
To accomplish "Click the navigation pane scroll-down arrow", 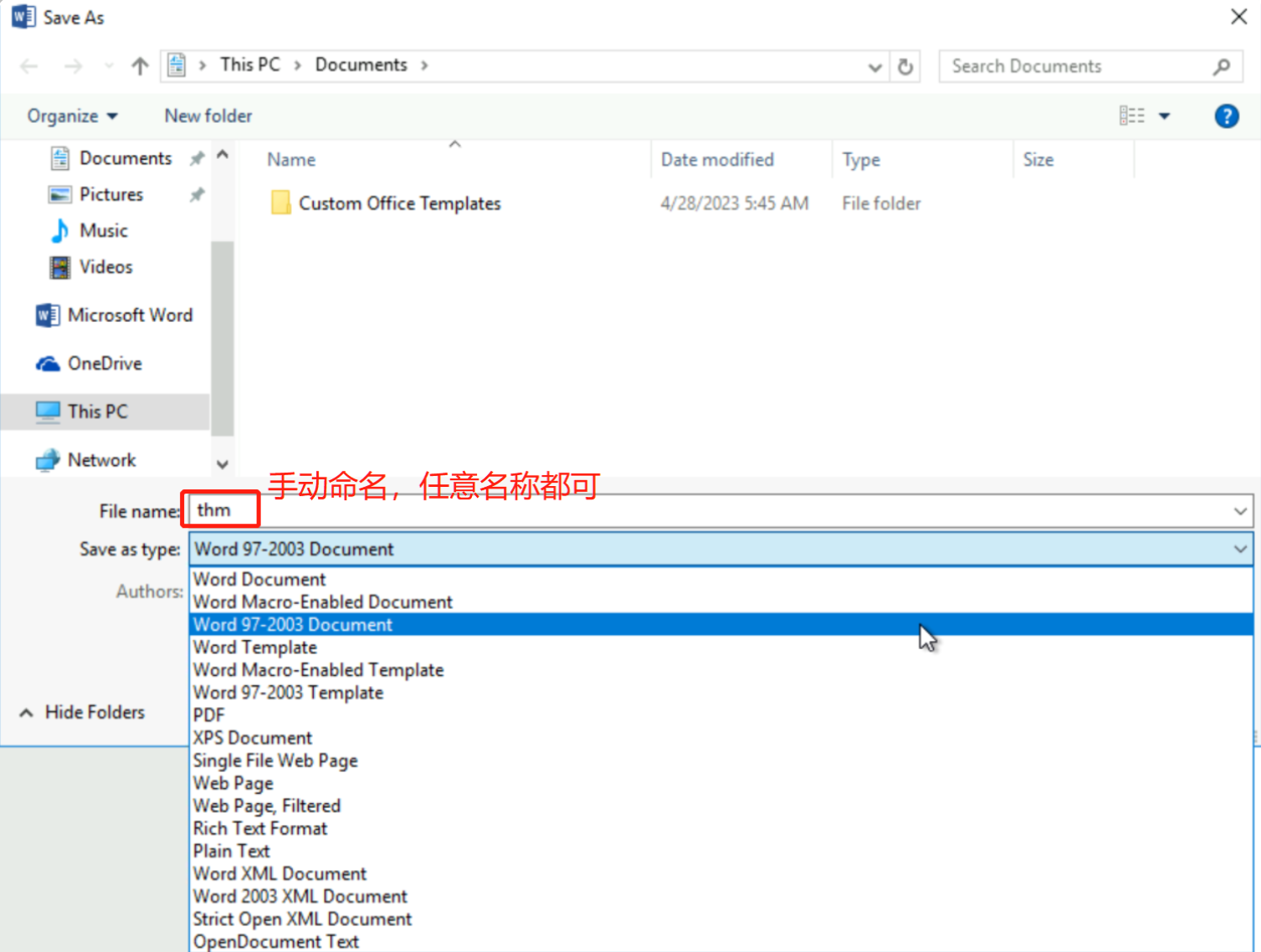I will tap(223, 464).
